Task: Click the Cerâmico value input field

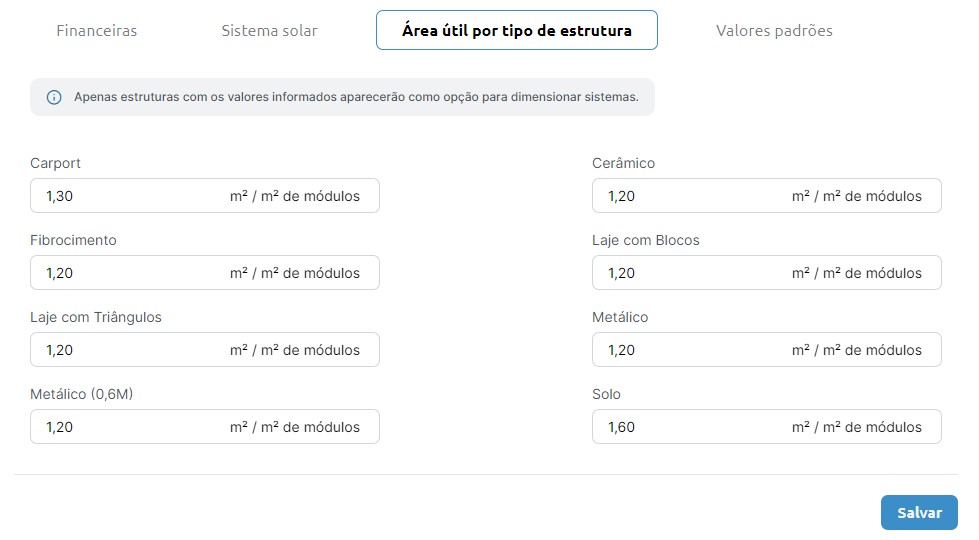Action: click(767, 196)
